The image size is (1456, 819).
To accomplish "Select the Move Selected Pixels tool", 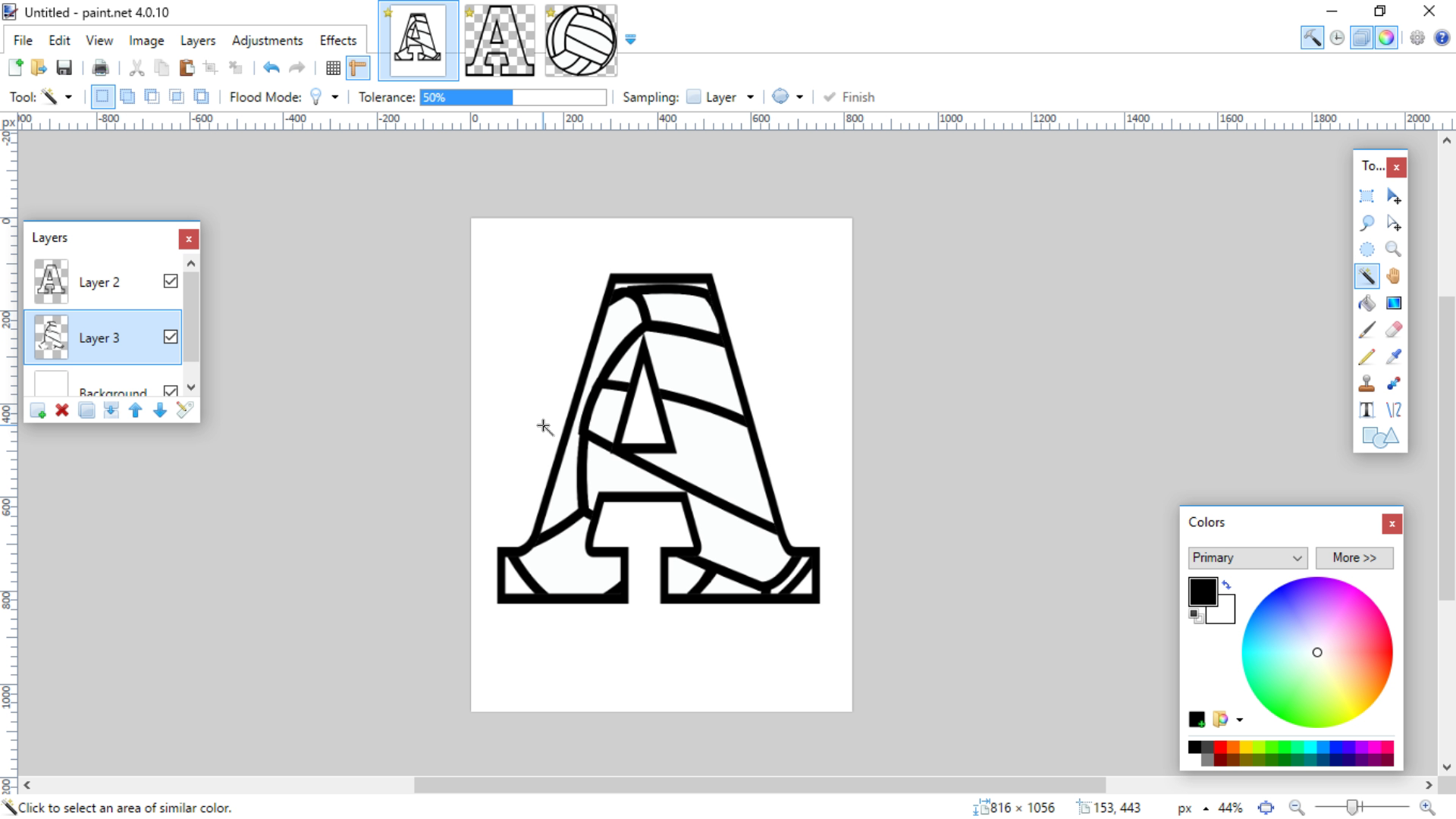I will [x=1394, y=196].
